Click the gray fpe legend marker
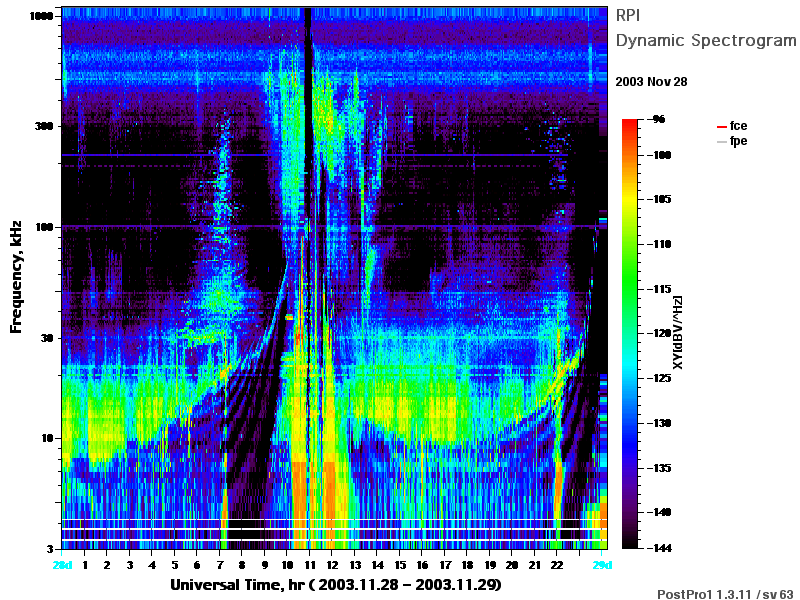Image resolution: width=800 pixels, height=600 pixels. 721,142
